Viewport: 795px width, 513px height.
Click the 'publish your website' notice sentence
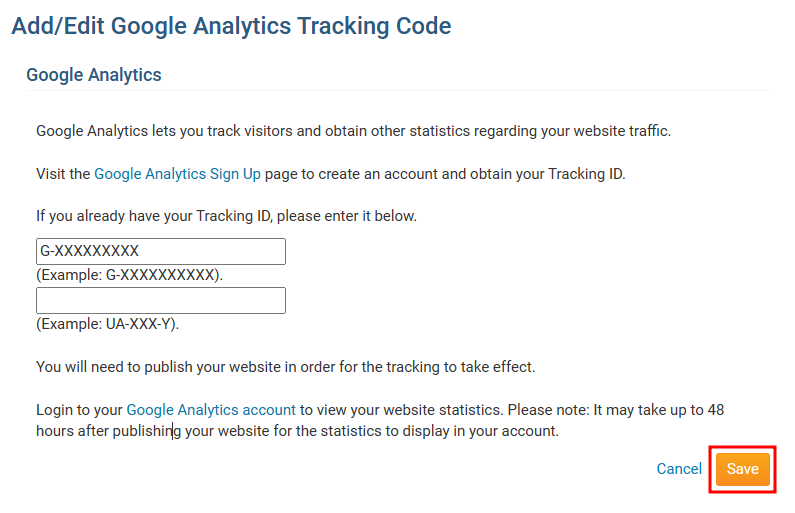click(285, 367)
